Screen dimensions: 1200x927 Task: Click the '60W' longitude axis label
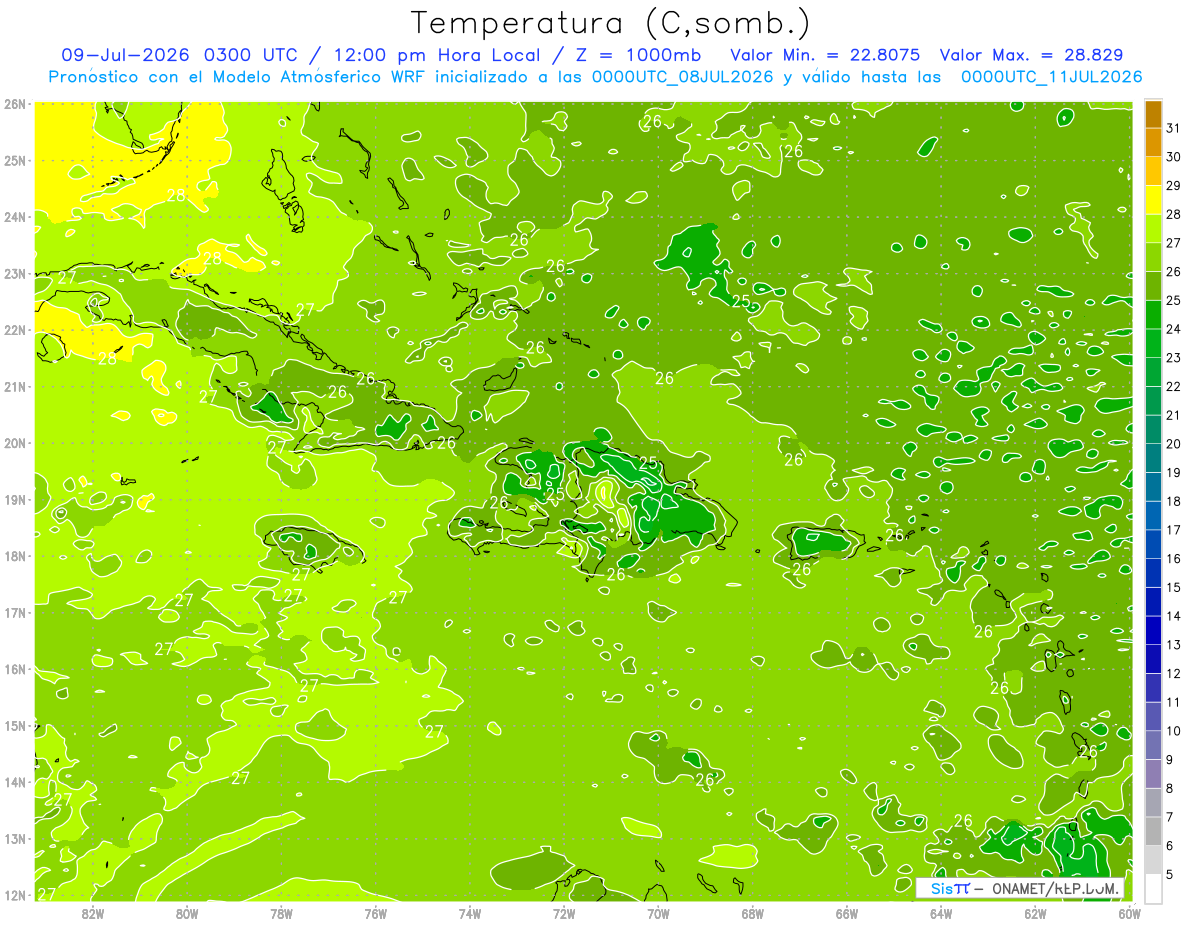point(1129,912)
